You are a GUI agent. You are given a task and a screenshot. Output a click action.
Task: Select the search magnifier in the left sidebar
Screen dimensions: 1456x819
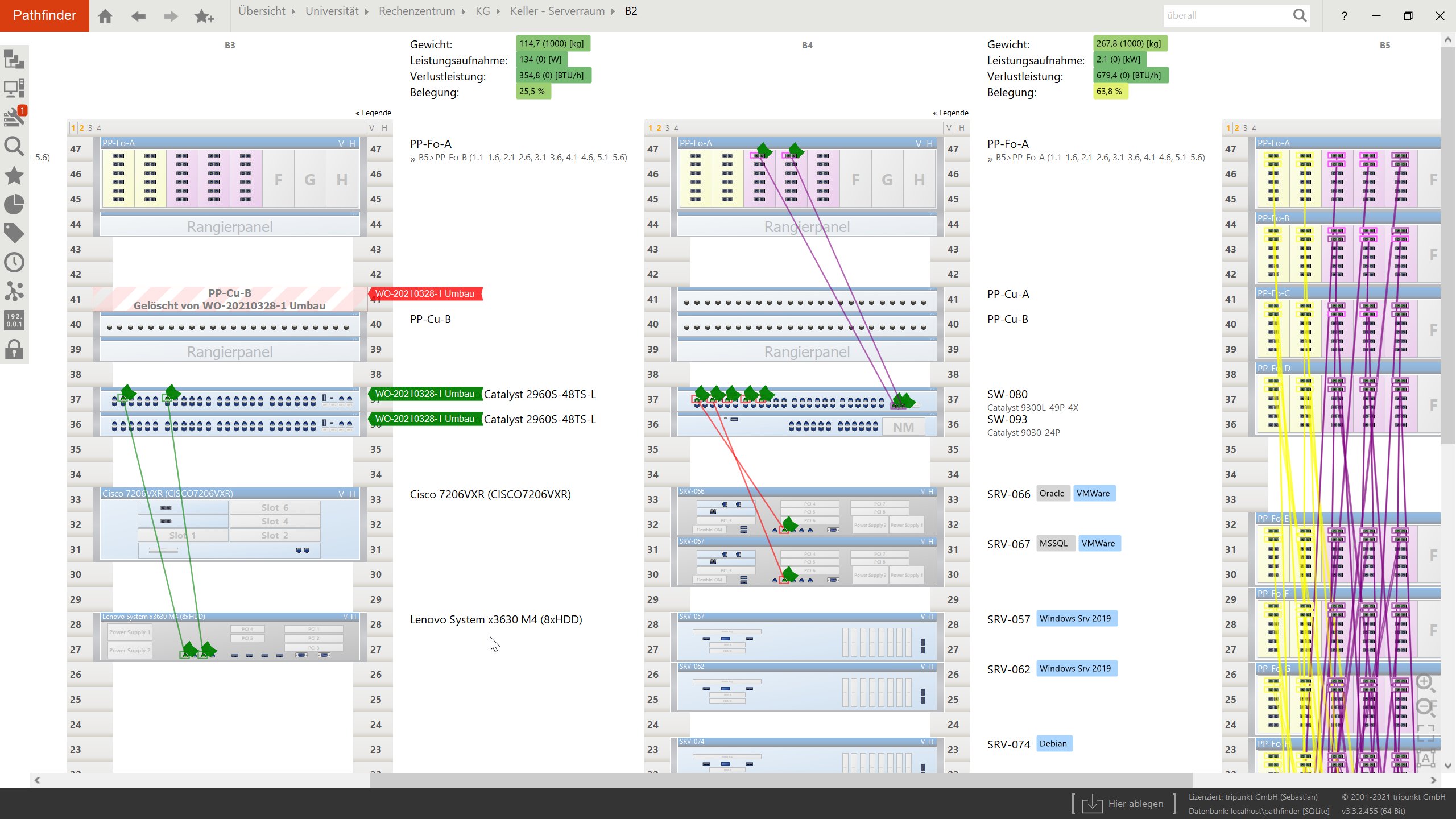14,147
